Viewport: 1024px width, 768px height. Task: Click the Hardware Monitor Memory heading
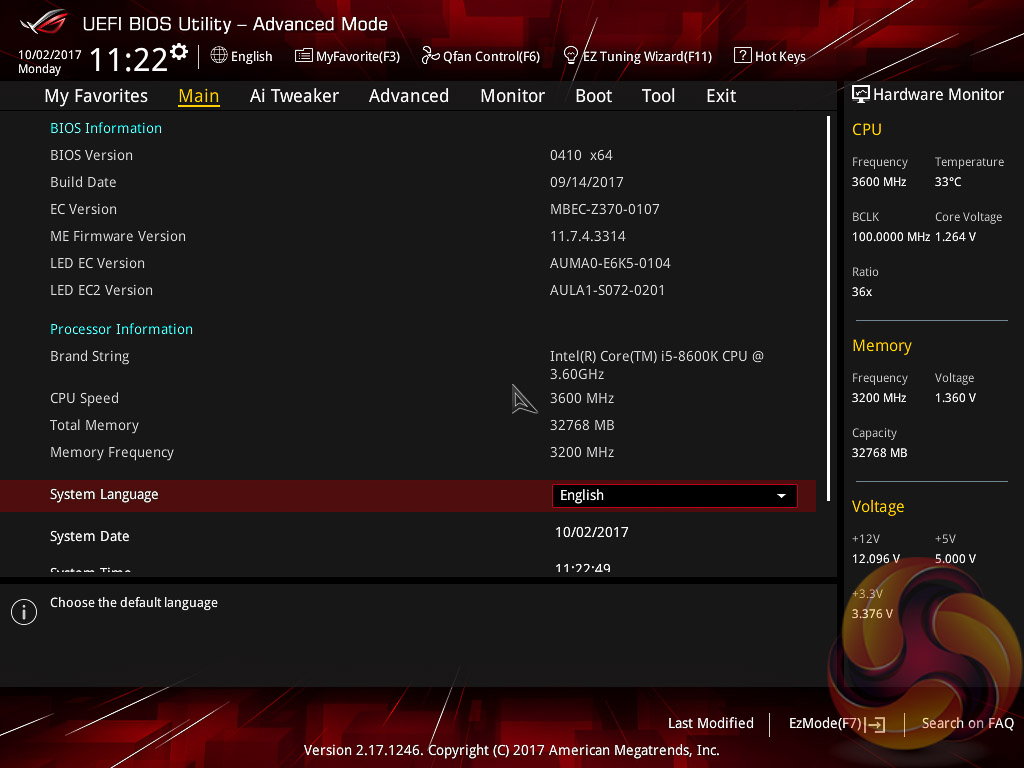[882, 345]
